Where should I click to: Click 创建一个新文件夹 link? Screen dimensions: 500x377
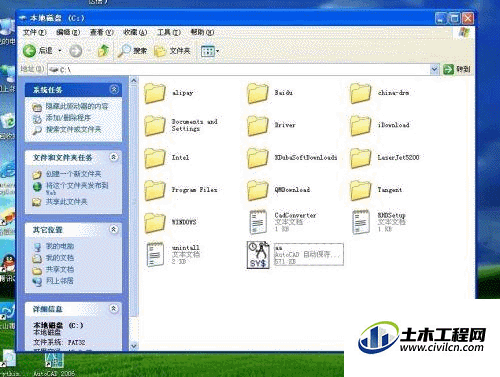click(73, 174)
